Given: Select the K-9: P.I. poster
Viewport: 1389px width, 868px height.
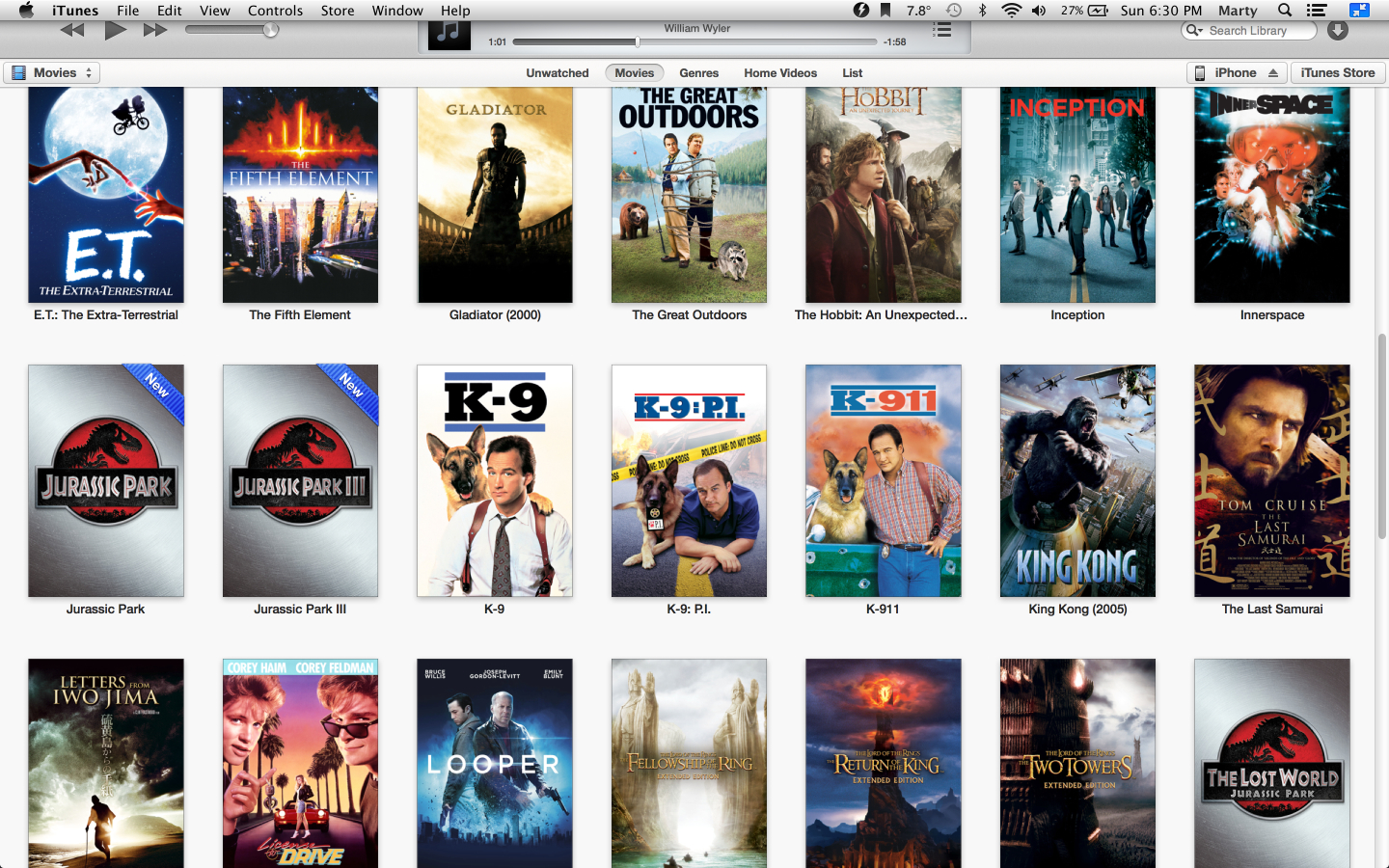Looking at the screenshot, I should pos(689,480).
